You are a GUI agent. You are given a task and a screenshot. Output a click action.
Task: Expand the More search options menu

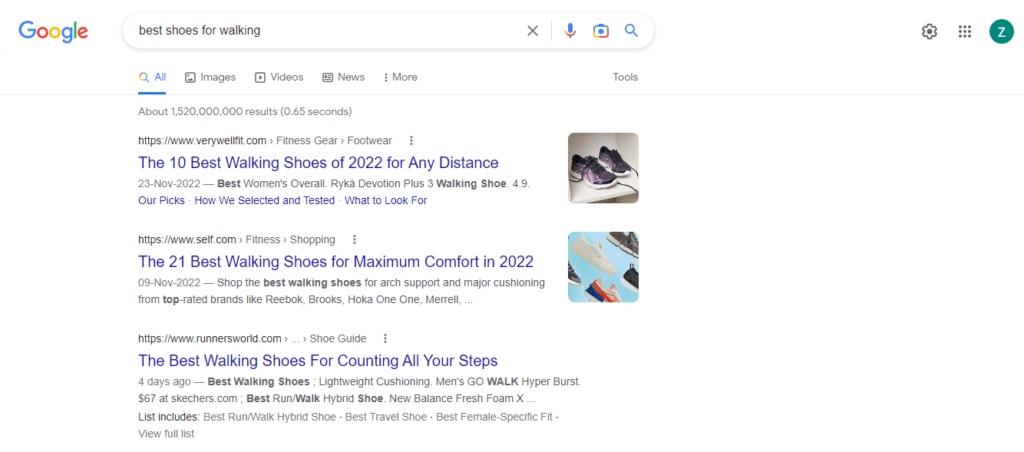(400, 77)
